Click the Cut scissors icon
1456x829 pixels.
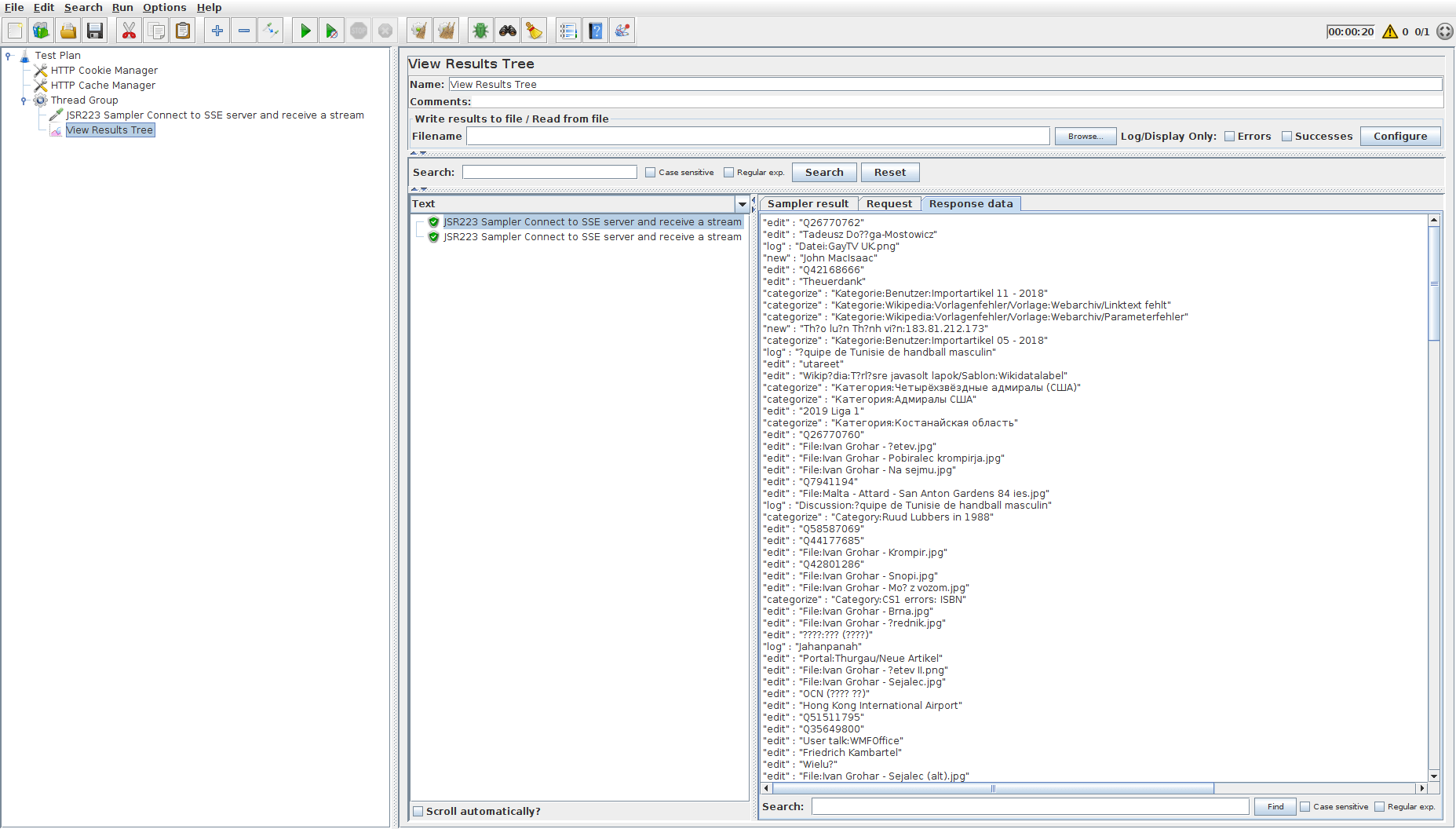point(129,31)
